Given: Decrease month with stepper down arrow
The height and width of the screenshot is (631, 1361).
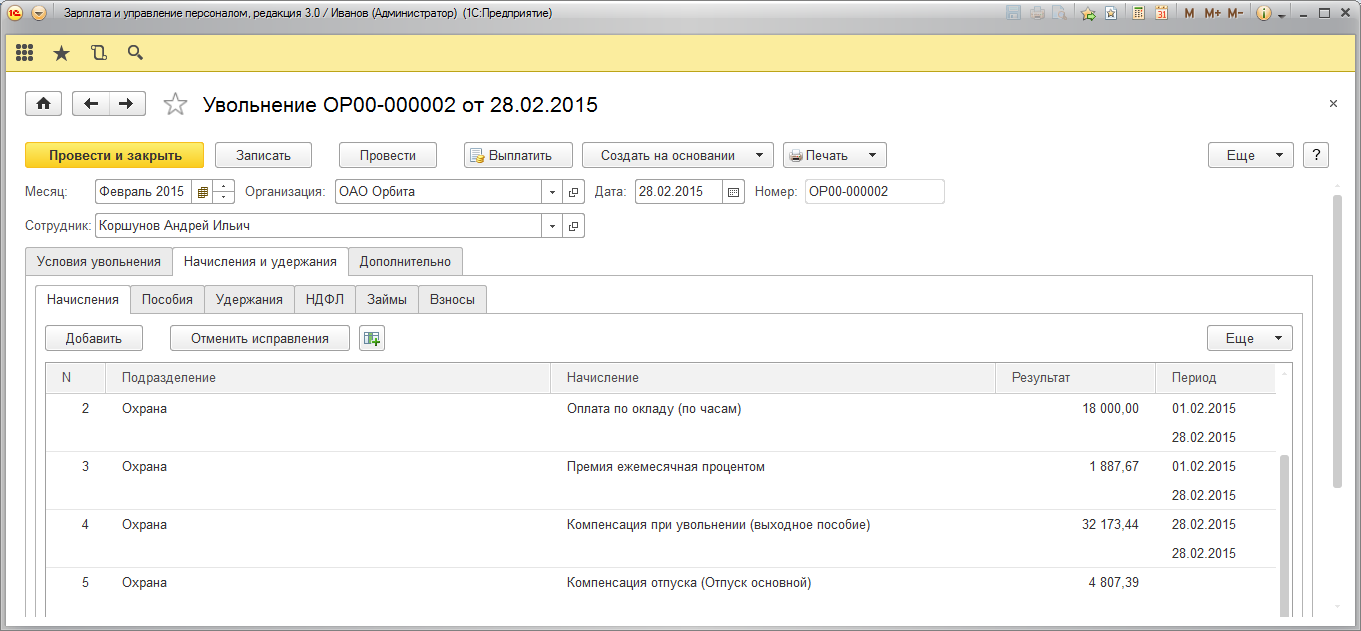Looking at the screenshot, I should 224,197.
